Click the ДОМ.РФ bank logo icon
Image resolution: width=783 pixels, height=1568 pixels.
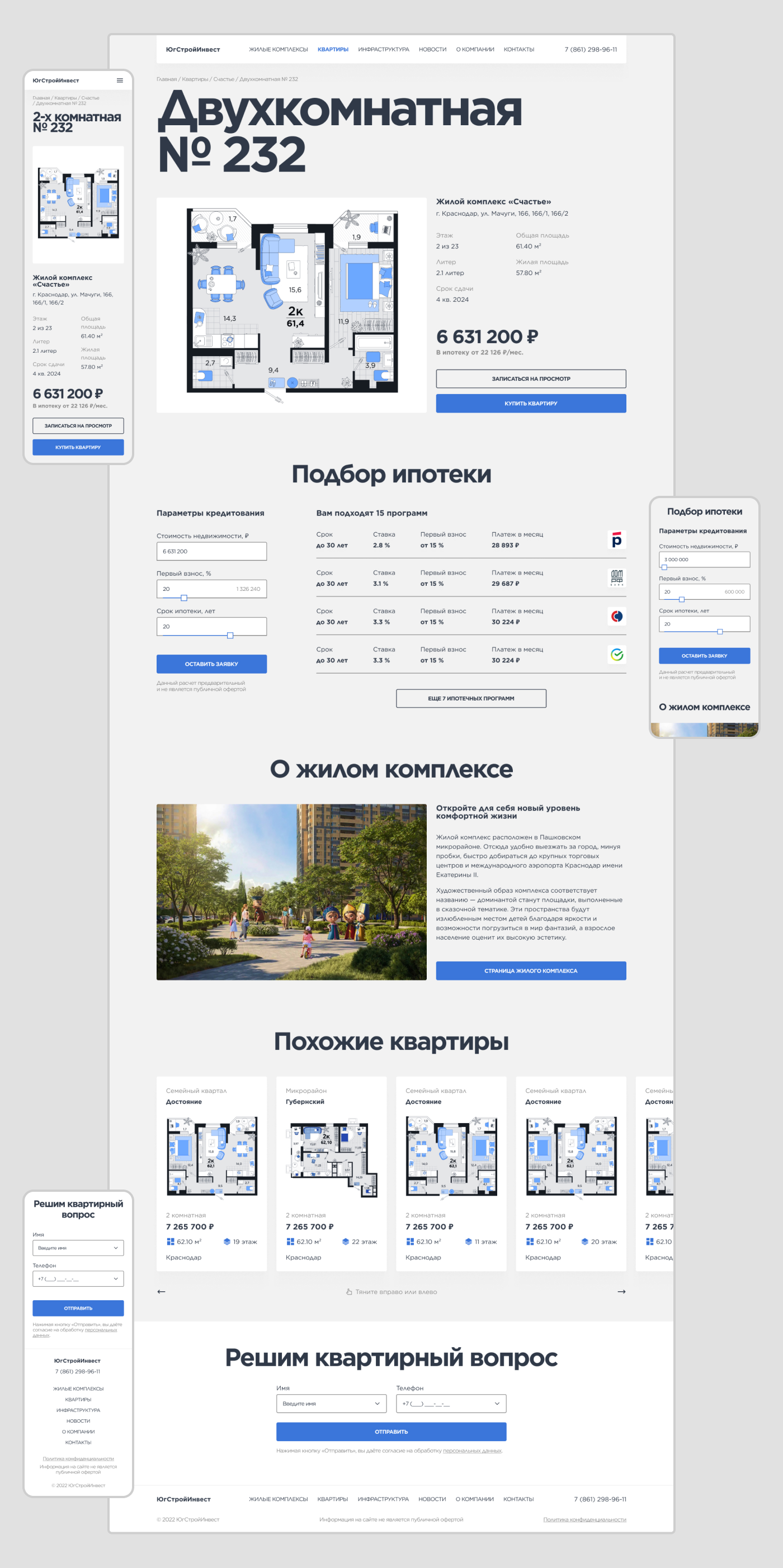point(616,577)
